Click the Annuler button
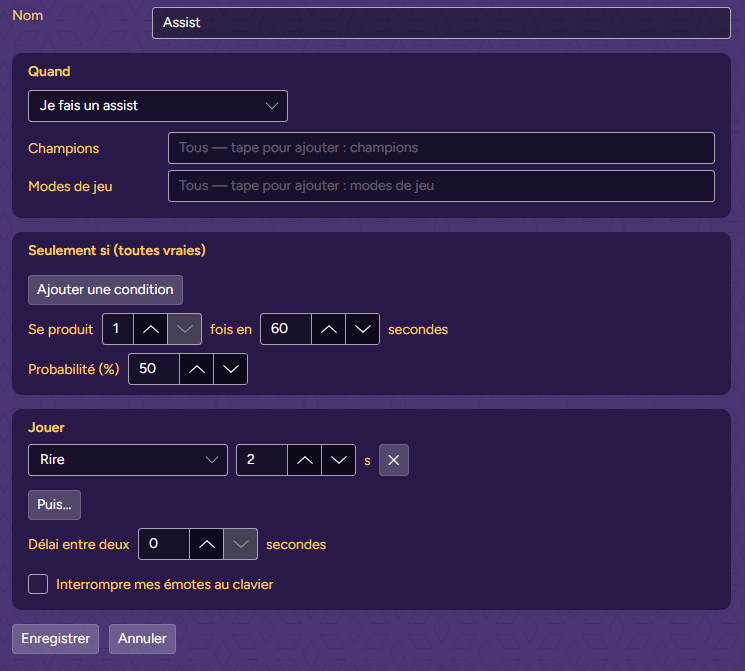The width and height of the screenshot is (745, 671). coord(142,639)
